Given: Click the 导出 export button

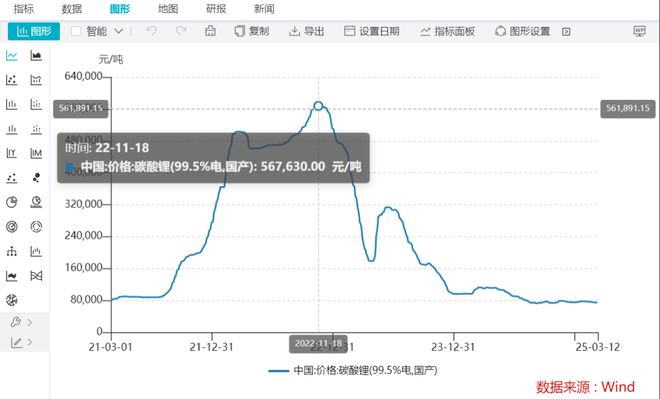Looking at the screenshot, I should tap(306, 31).
